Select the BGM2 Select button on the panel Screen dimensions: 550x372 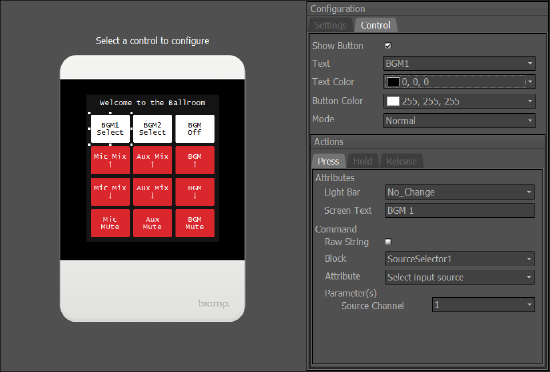point(152,129)
